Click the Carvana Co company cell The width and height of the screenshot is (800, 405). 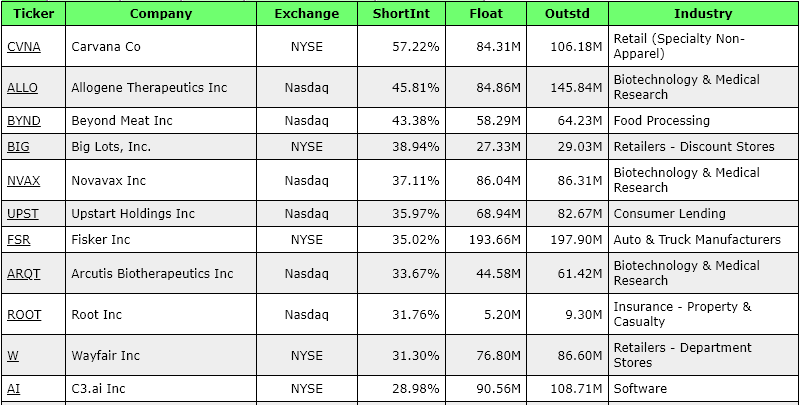pos(105,47)
